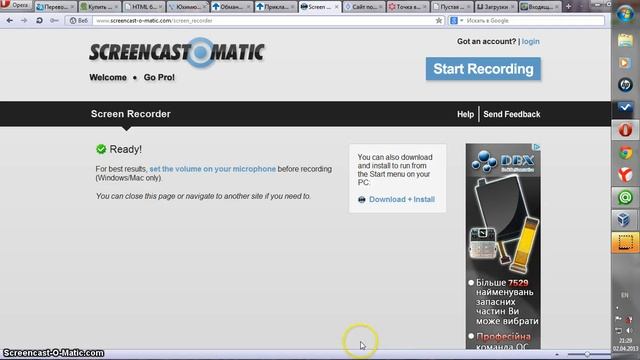Viewport: 640px width, 360px height.
Task: Click the DBX advertisement banner
Action: coord(503,246)
